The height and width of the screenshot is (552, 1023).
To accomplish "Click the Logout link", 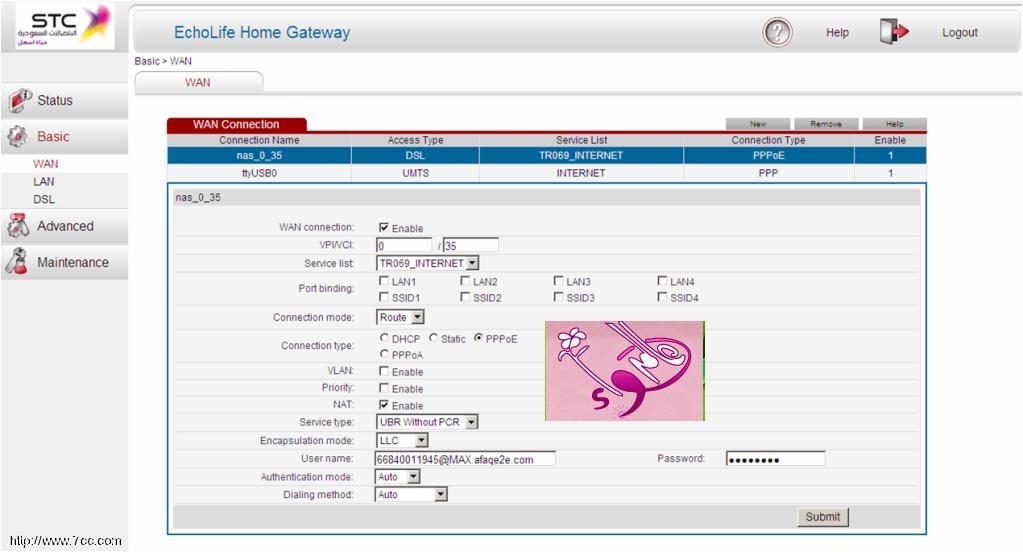I will 960,33.
